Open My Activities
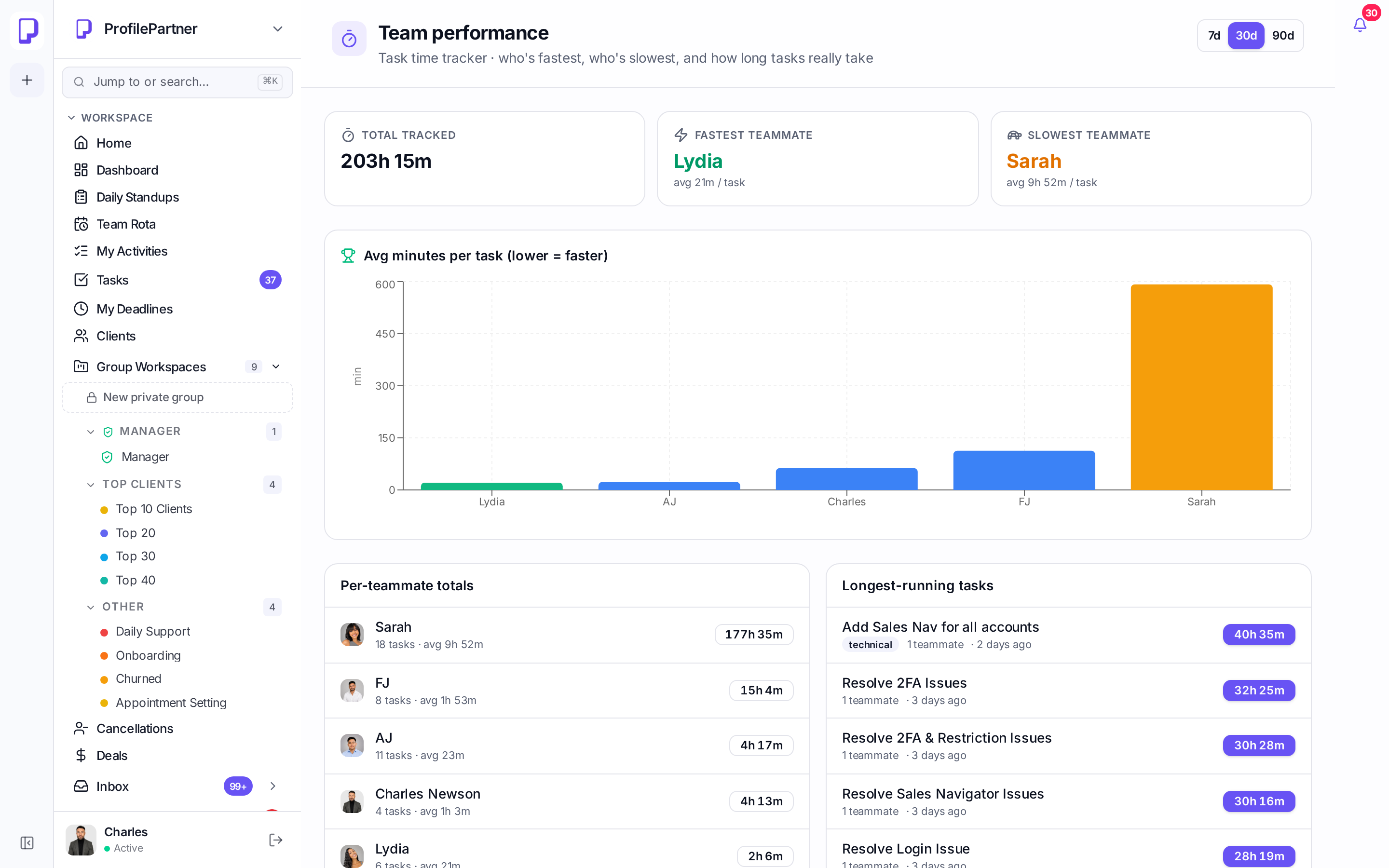Viewport: 1389px width, 868px height. (177, 251)
